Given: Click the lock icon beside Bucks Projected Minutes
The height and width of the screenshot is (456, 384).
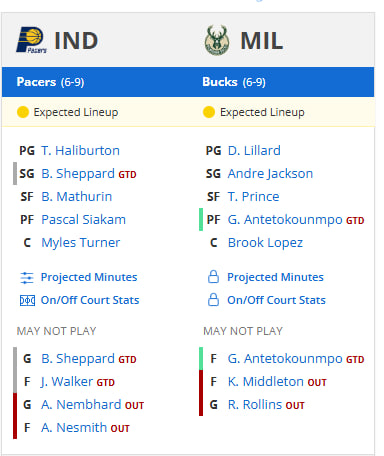Looking at the screenshot, I should pos(213,277).
